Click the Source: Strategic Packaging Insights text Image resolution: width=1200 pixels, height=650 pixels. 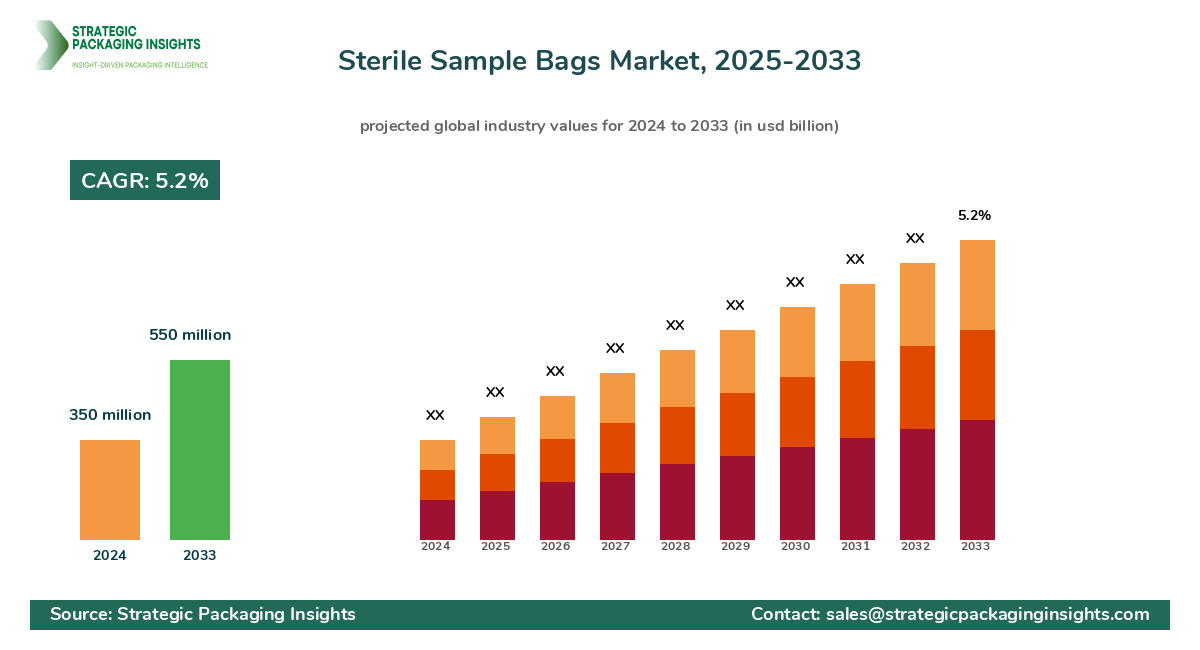click(x=203, y=614)
